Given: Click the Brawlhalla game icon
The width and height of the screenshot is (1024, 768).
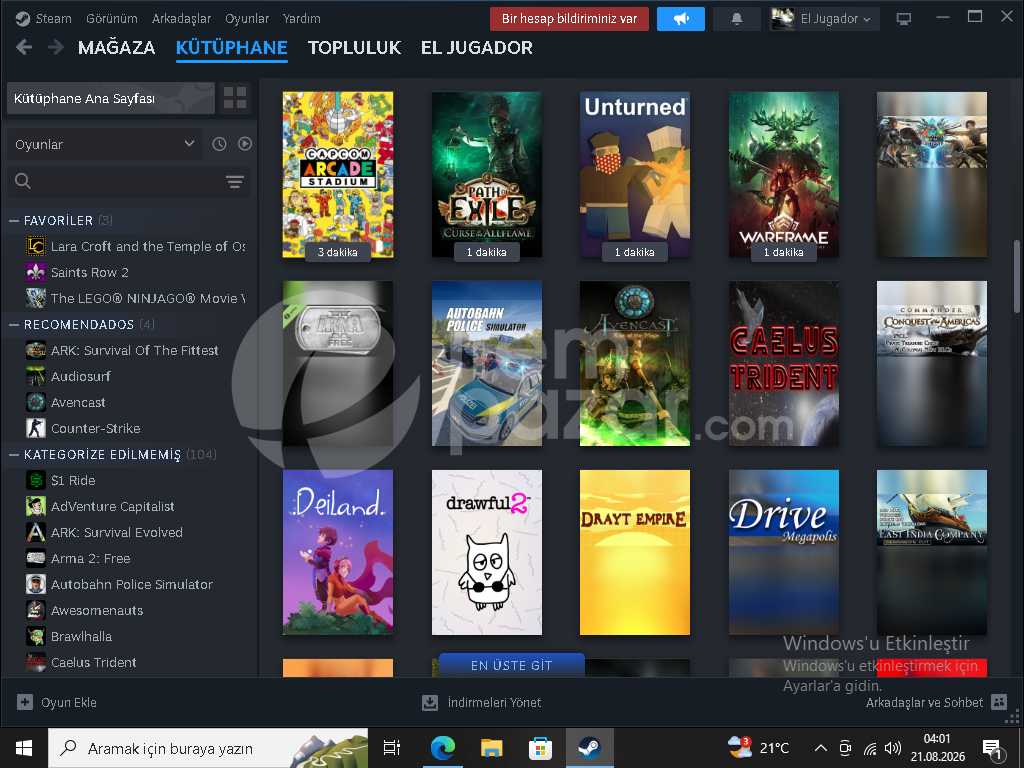Looking at the screenshot, I should coord(35,635).
